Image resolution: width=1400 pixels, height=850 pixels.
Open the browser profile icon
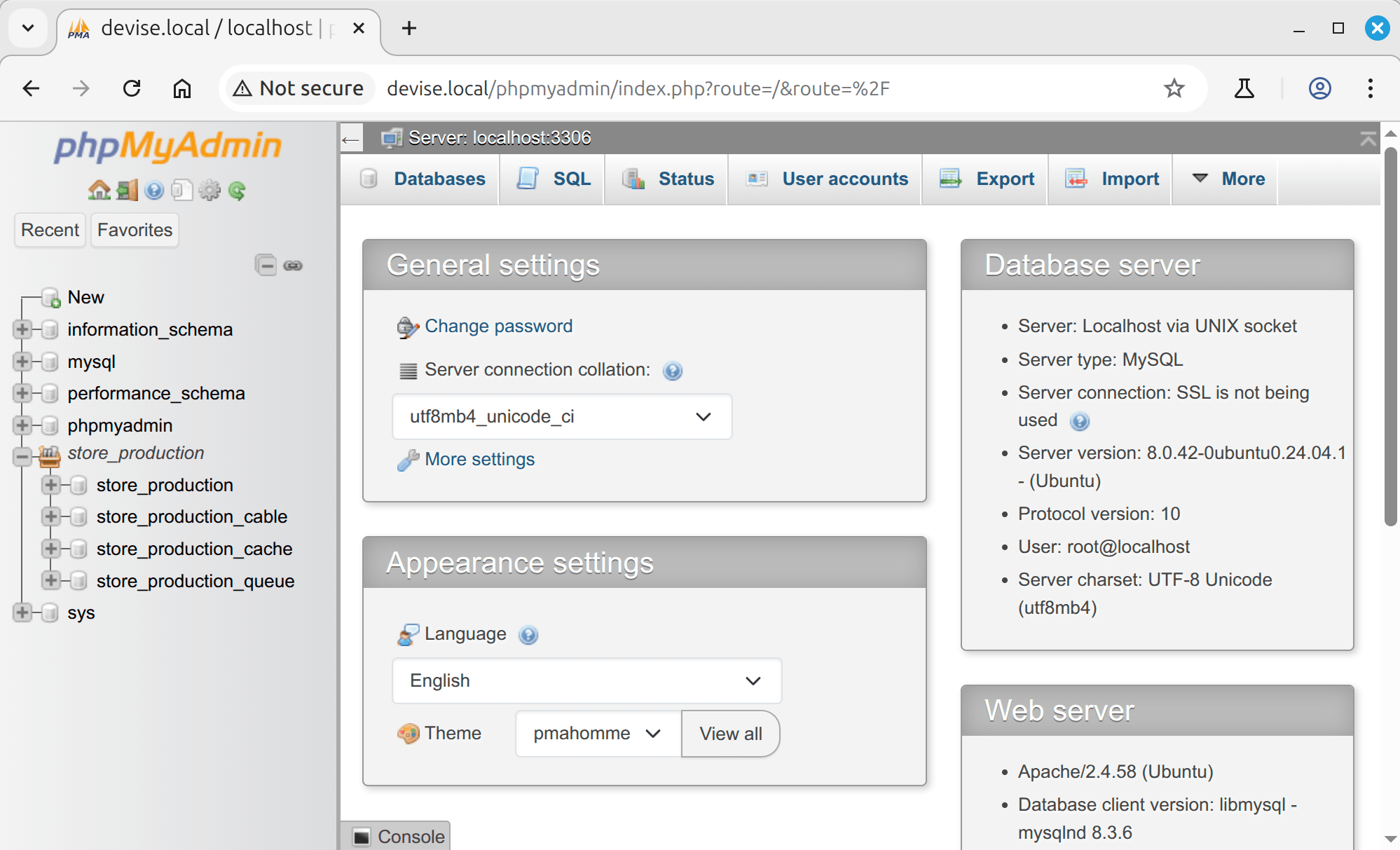click(1320, 88)
